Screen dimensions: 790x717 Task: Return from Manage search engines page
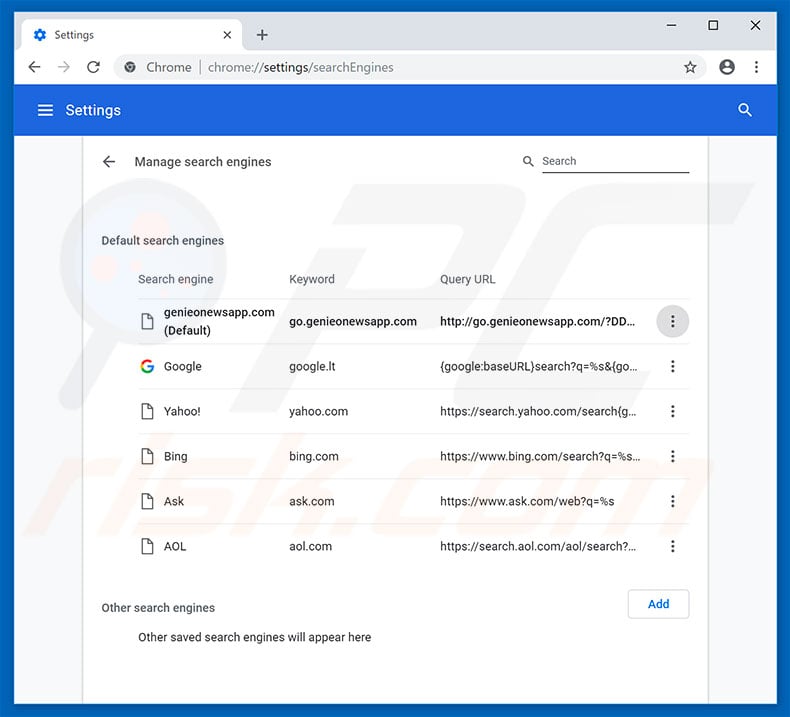tap(109, 162)
